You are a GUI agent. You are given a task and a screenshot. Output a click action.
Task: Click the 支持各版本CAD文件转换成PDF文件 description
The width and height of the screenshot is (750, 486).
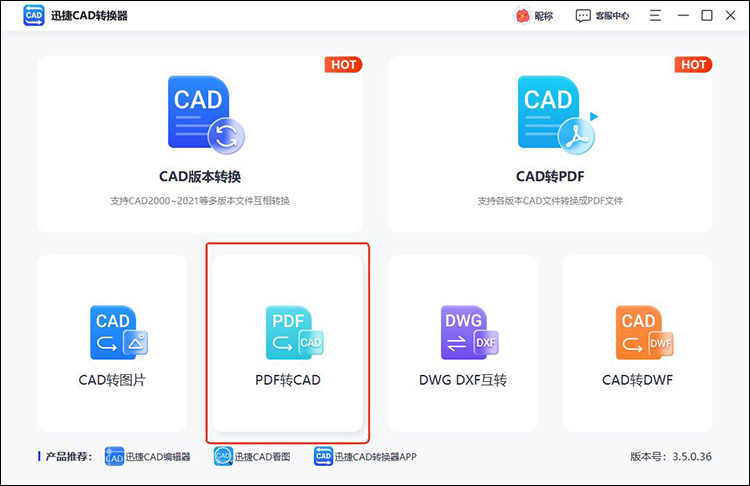tap(550, 201)
